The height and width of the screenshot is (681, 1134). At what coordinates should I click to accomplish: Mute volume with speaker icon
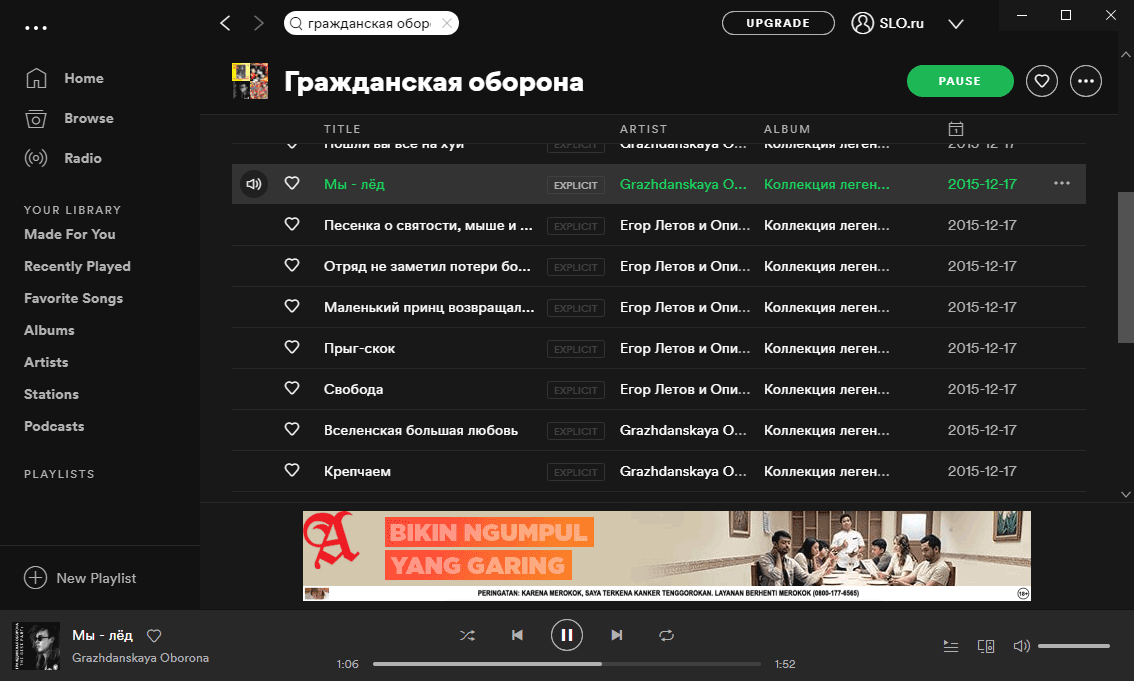point(1021,646)
